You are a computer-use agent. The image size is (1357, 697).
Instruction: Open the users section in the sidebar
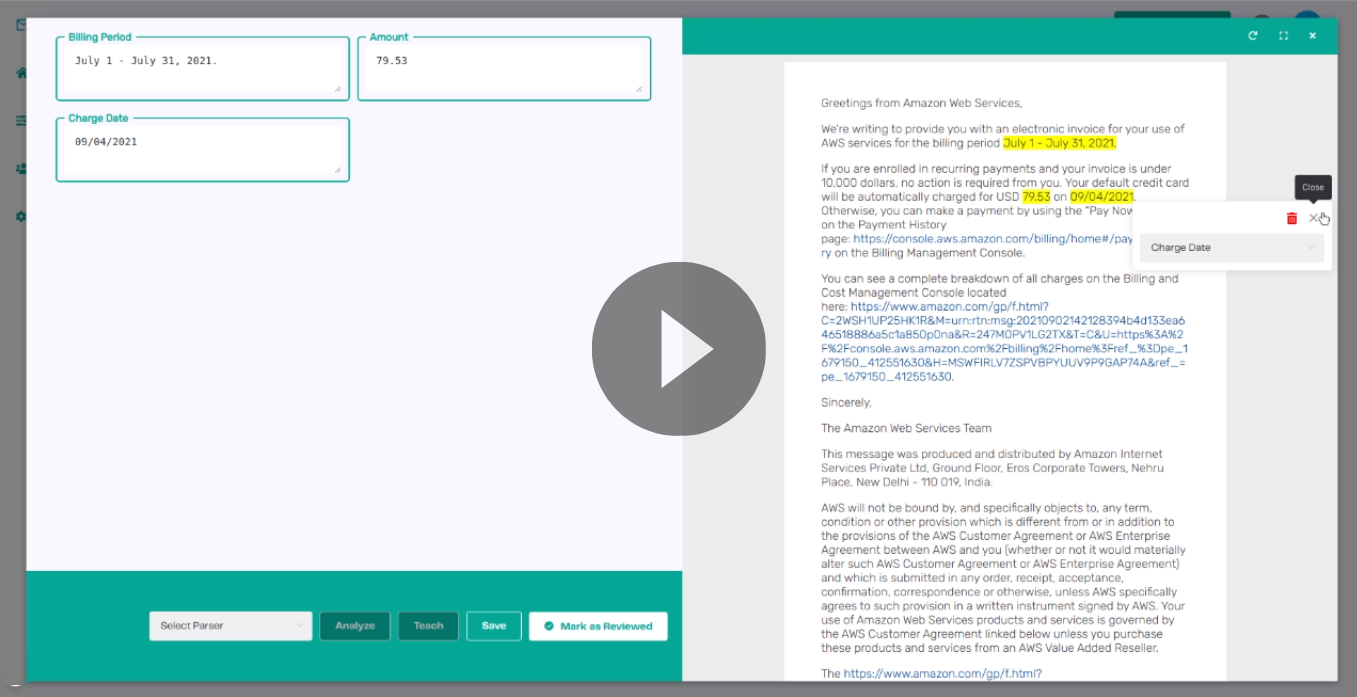tap(21, 169)
